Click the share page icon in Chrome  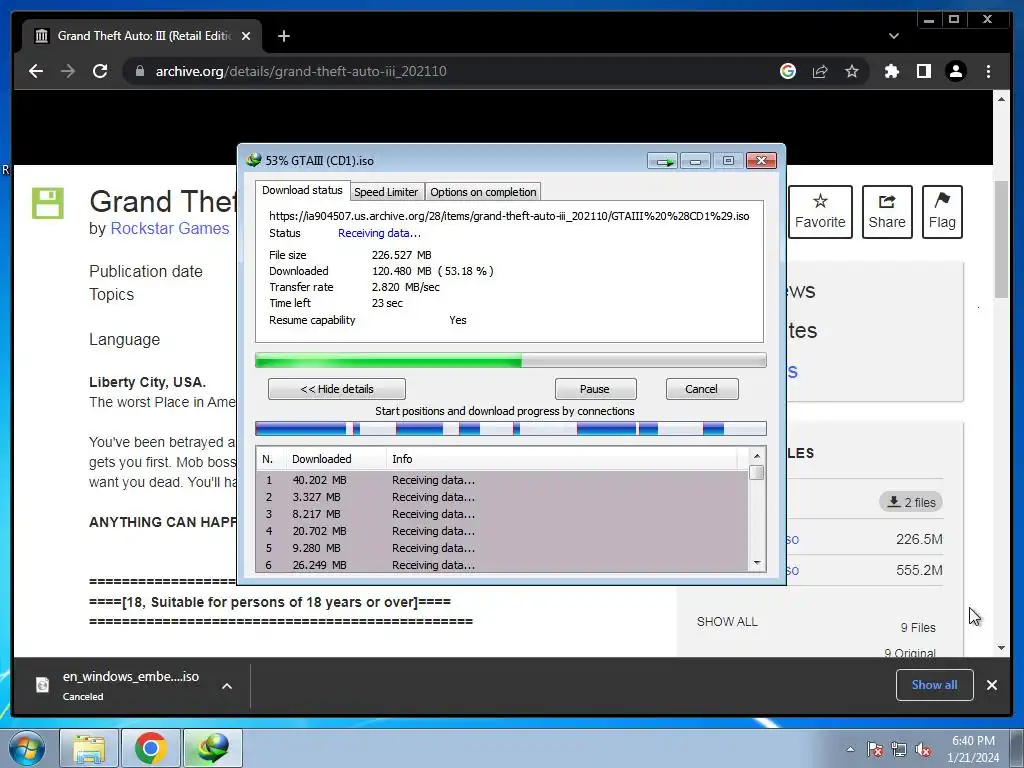(x=820, y=71)
